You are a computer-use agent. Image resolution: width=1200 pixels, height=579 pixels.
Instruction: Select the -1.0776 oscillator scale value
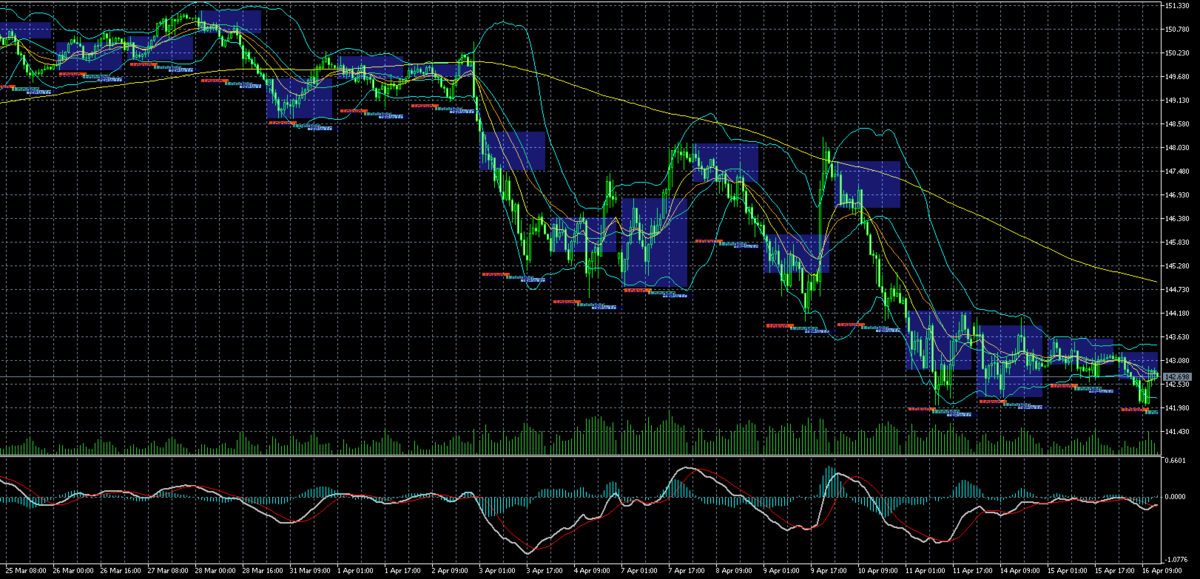click(x=1175, y=559)
